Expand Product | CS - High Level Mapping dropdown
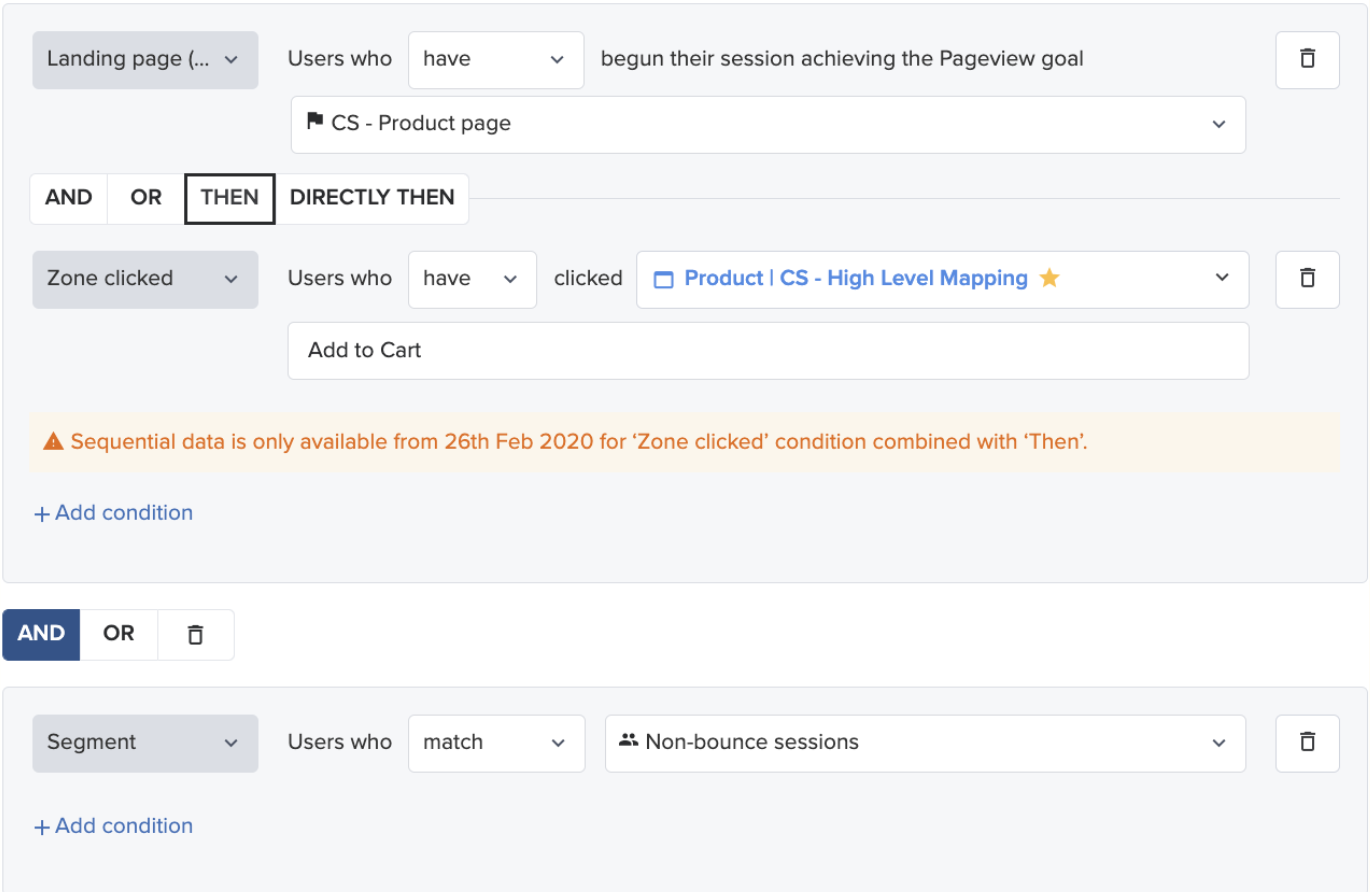 pos(942,278)
